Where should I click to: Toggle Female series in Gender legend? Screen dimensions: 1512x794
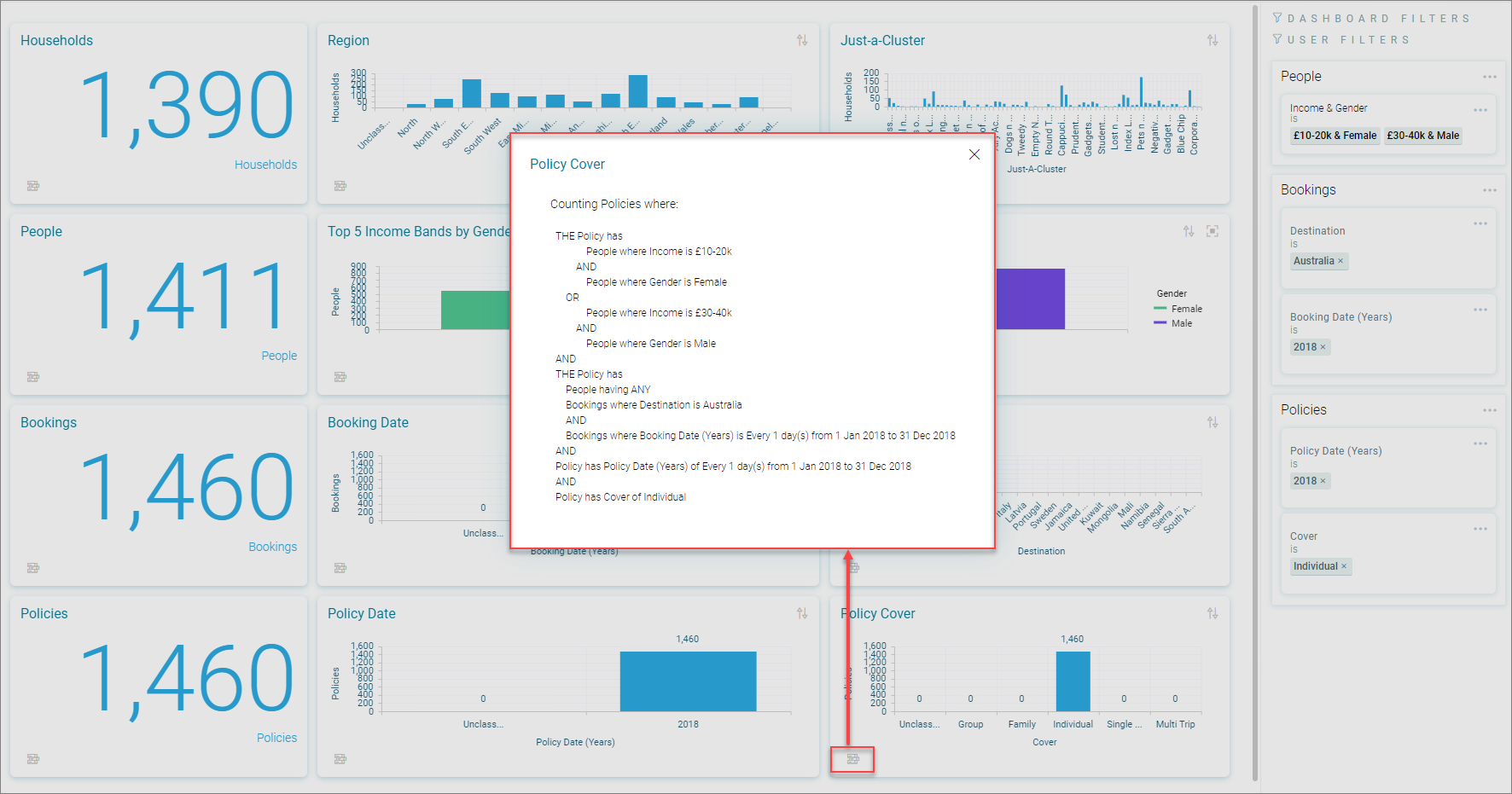click(x=1178, y=309)
